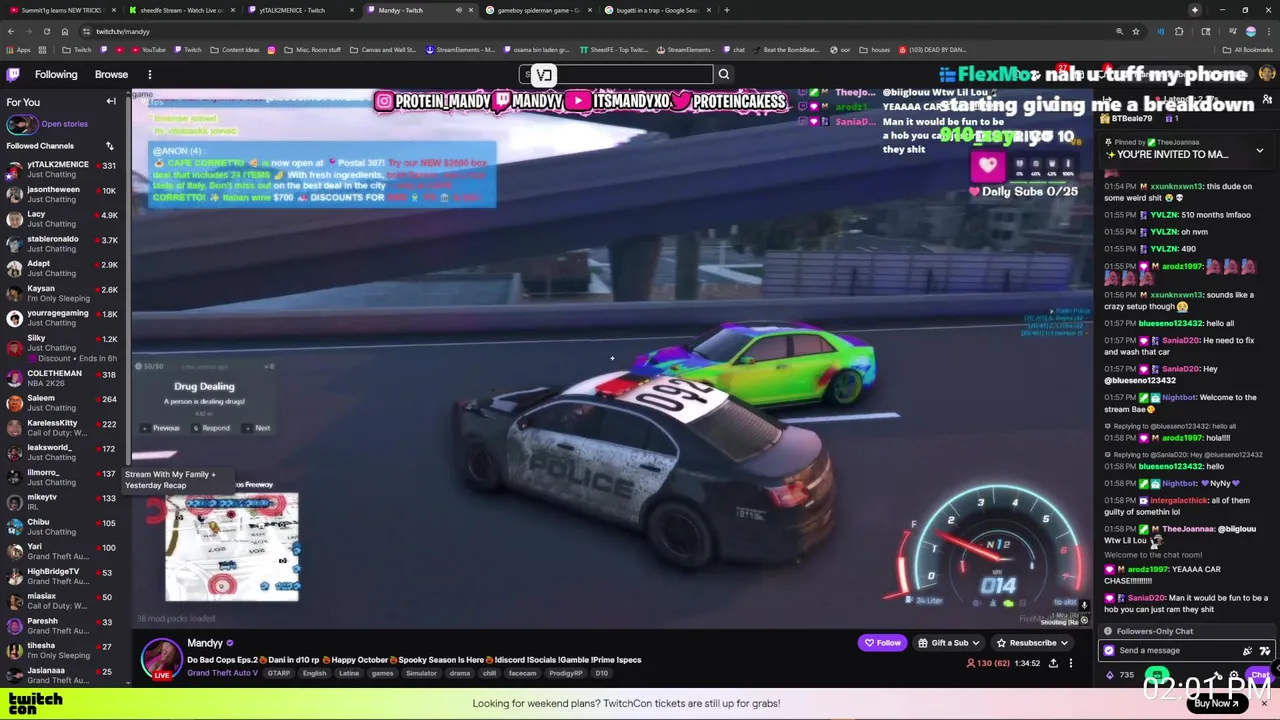Expand the Gift a Sub dropdown
The height and width of the screenshot is (720, 1280).
click(x=949, y=643)
